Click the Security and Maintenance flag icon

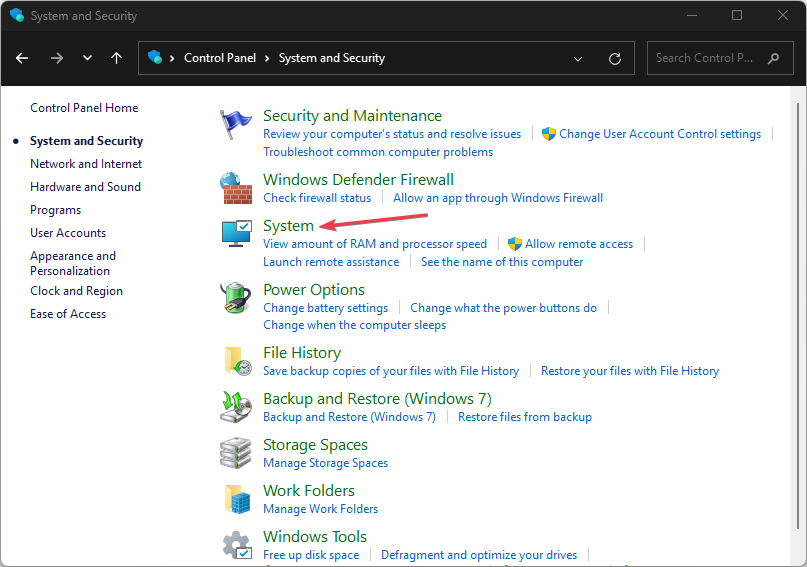[x=236, y=125]
